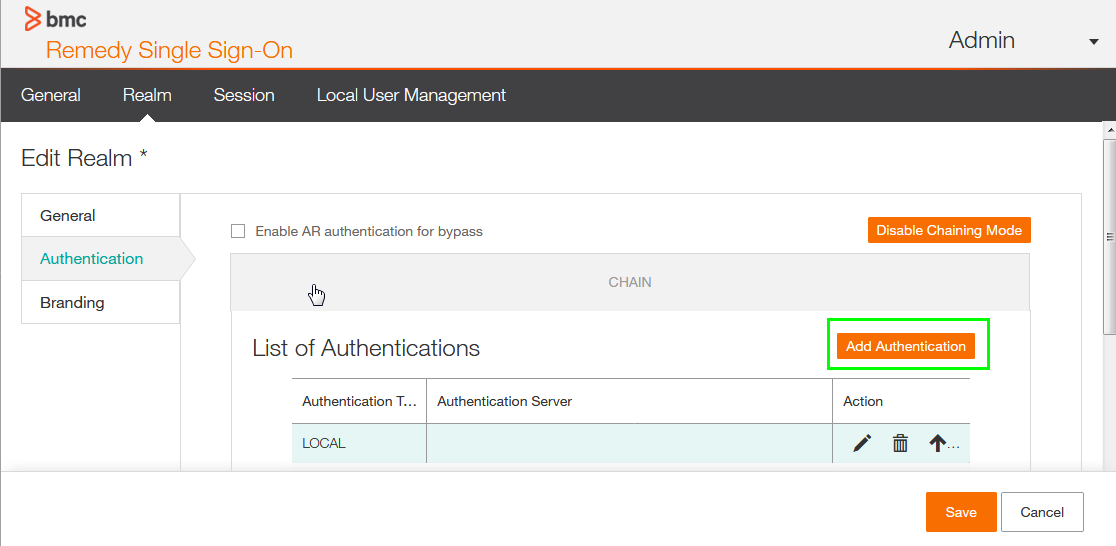Cancel editing the realm
Viewport: 1116px width, 546px height.
[1042, 512]
